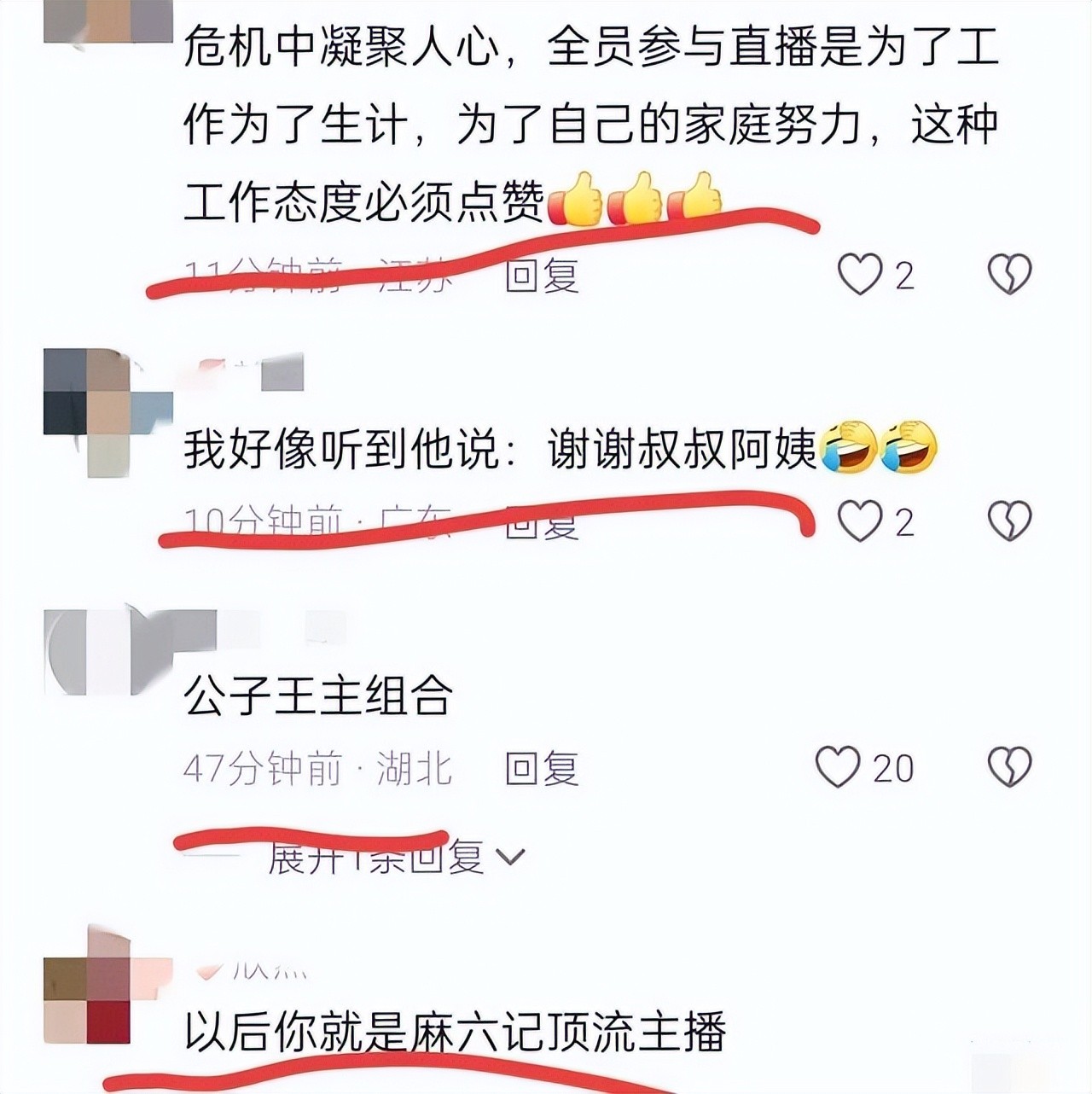Dislike the 江苏 comment with broken heart
1092x1094 pixels.
pos(1010,275)
